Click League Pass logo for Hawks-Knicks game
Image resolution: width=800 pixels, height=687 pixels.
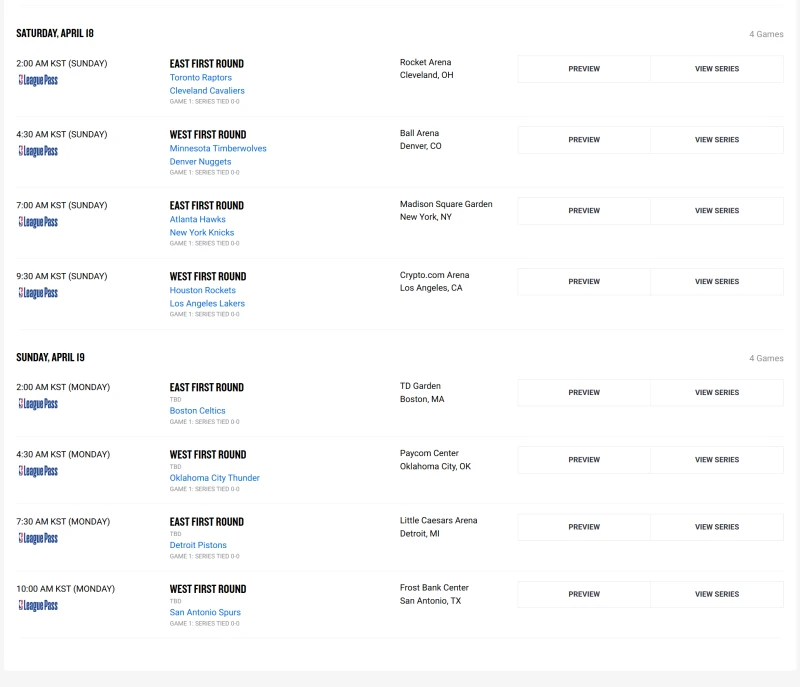38,222
